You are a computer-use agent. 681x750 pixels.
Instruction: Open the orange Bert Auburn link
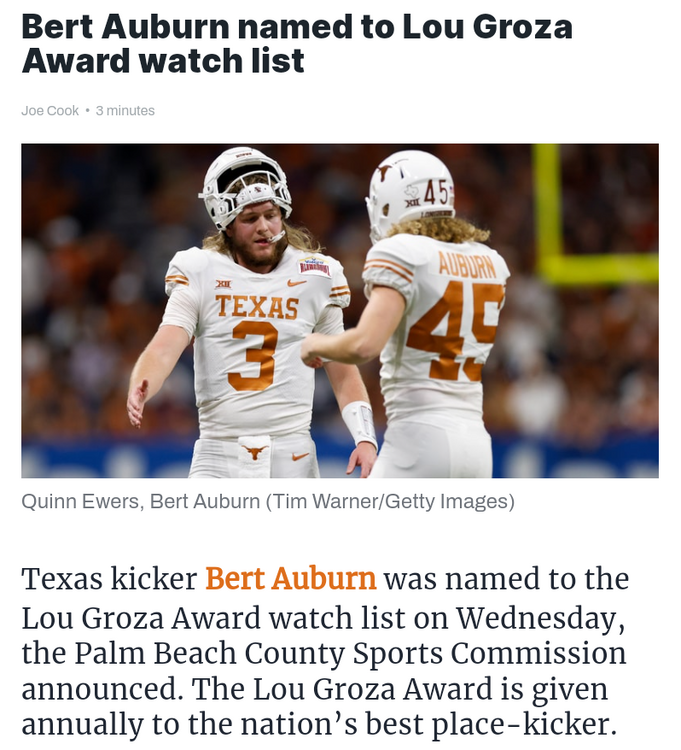pyautogui.click(x=290, y=579)
